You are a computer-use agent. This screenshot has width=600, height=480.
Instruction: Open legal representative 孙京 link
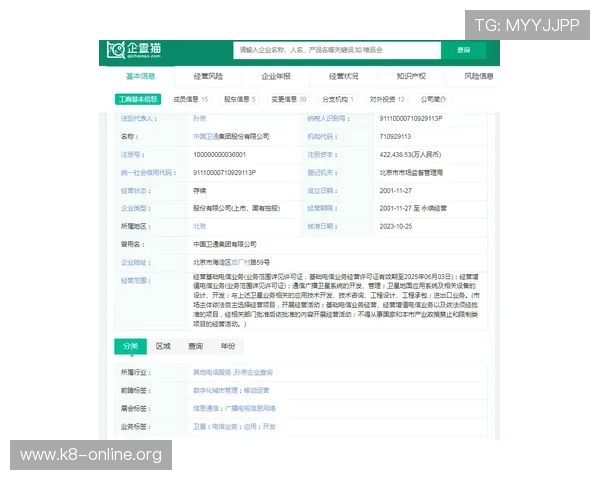(199, 118)
